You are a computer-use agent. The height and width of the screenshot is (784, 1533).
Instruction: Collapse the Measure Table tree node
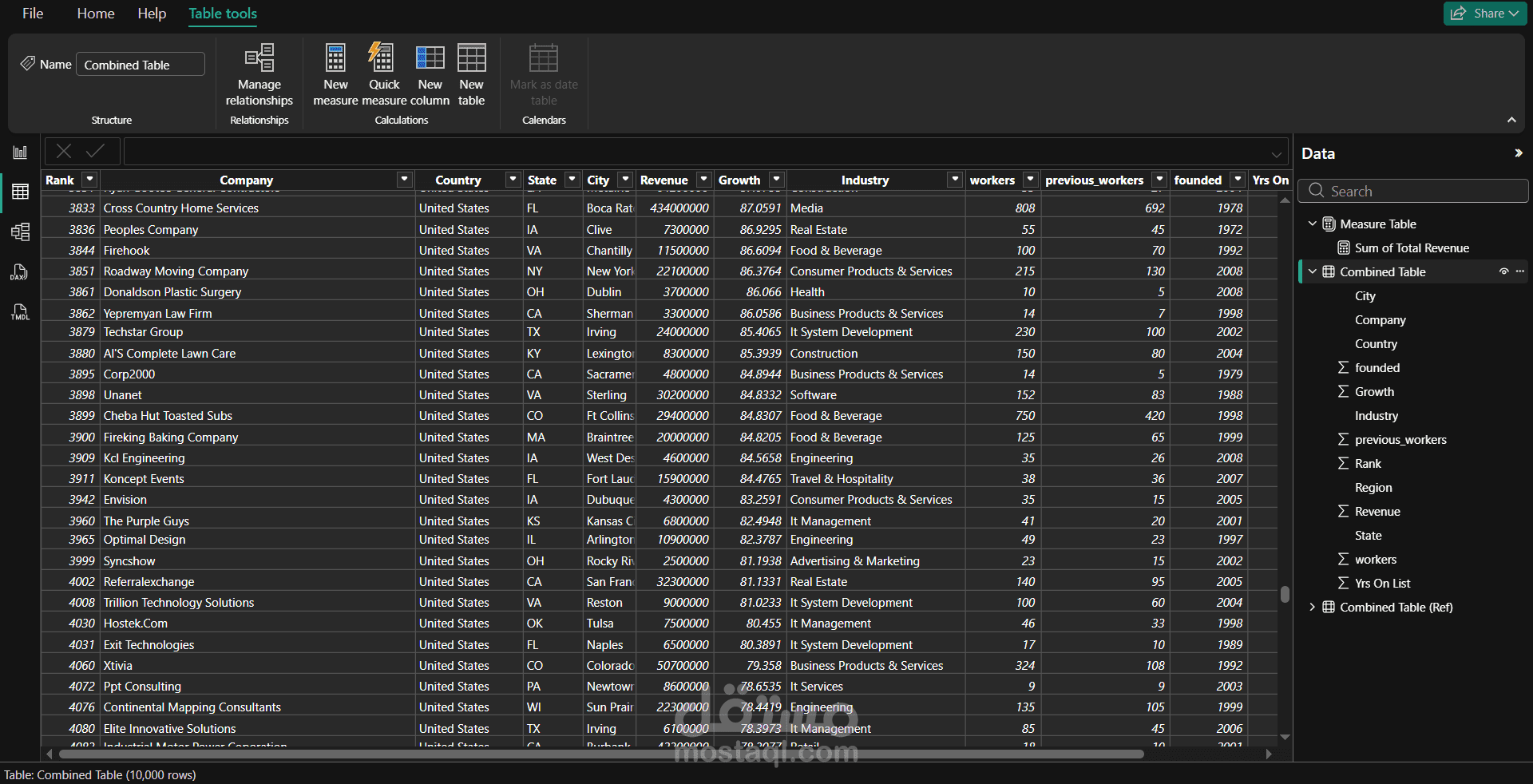[x=1312, y=224]
